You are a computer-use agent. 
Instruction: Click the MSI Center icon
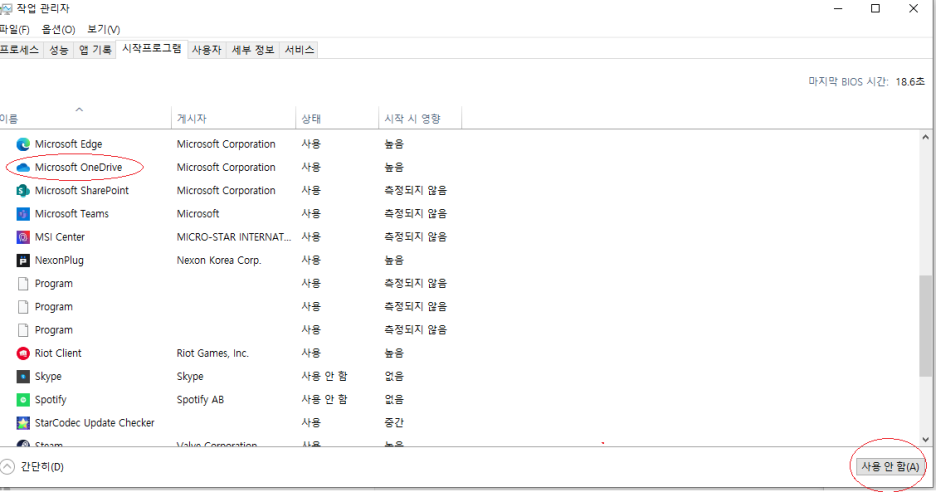[x=23, y=237]
